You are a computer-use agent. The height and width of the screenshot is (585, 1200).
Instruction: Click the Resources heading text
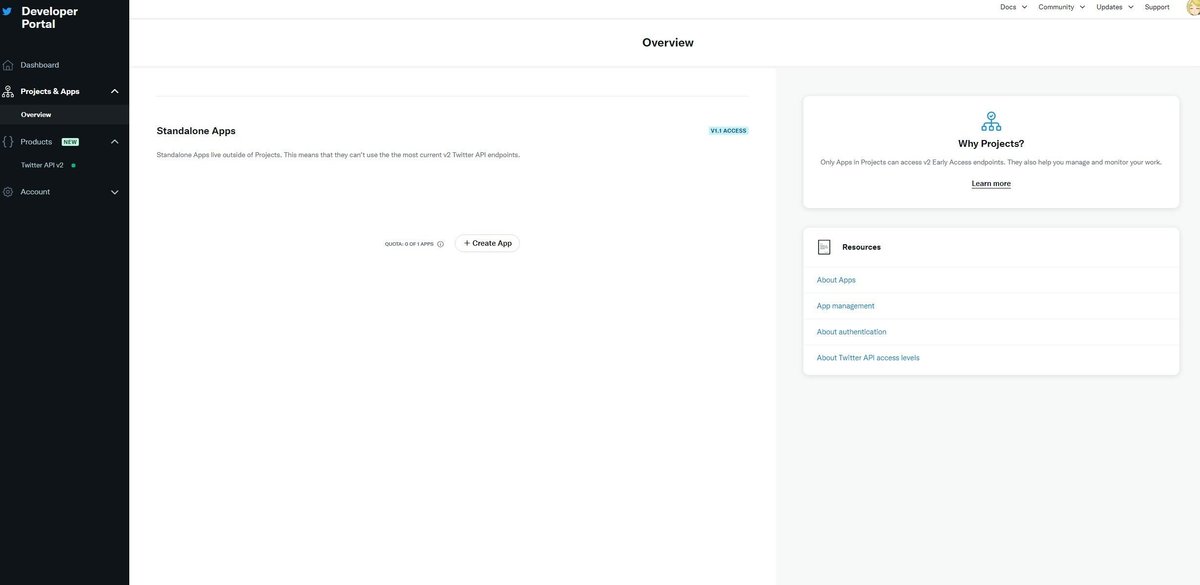pos(861,247)
